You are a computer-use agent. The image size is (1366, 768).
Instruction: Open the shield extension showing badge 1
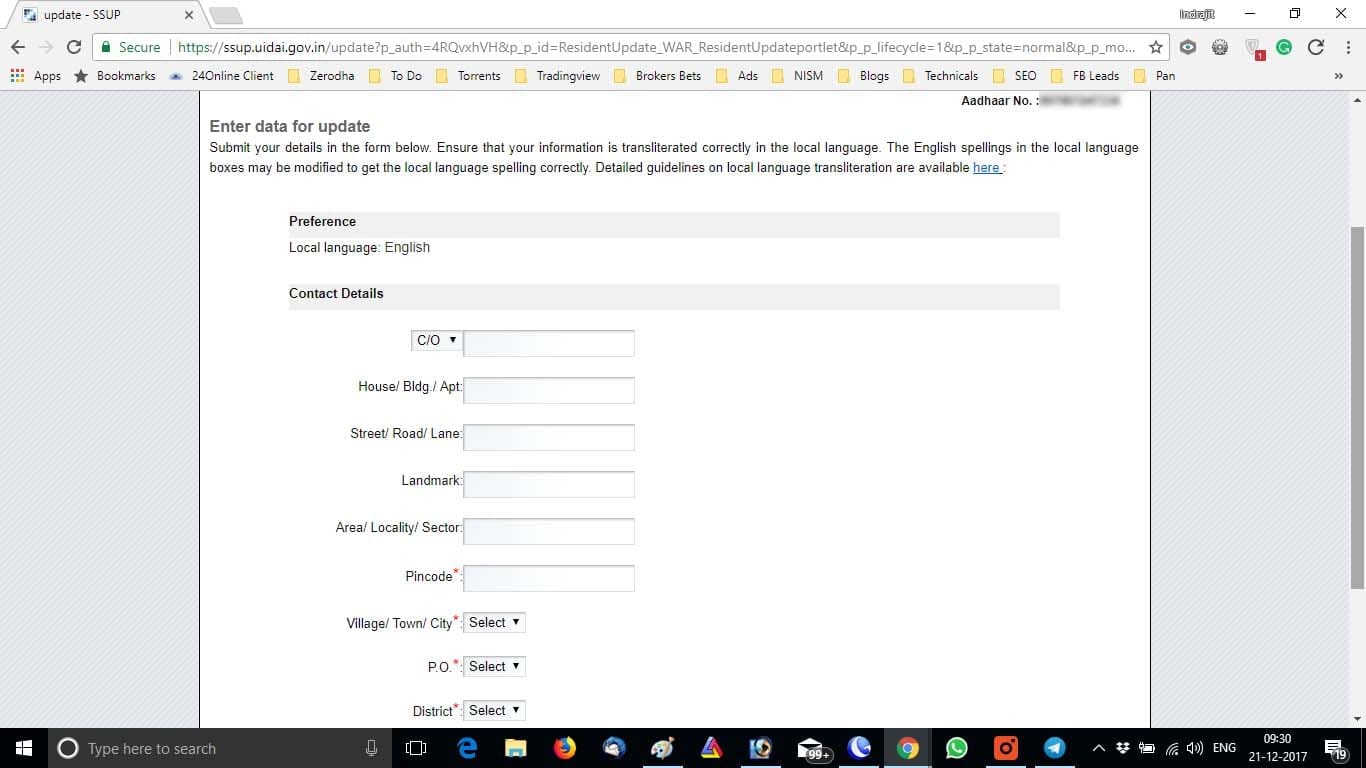(1252, 46)
